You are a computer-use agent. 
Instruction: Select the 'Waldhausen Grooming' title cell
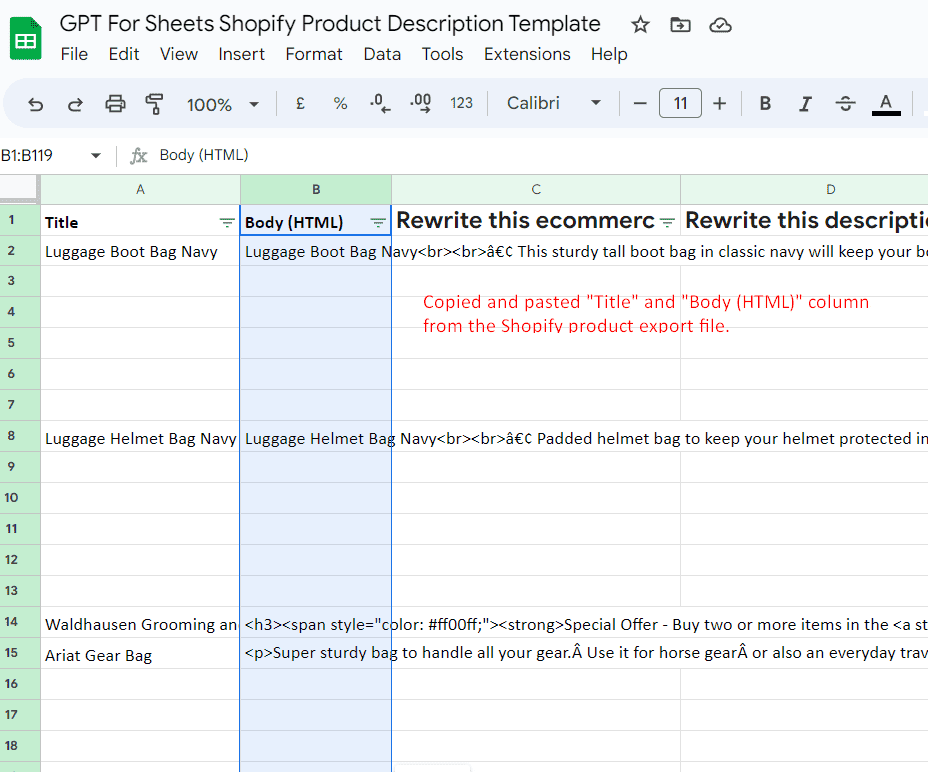tap(140, 623)
